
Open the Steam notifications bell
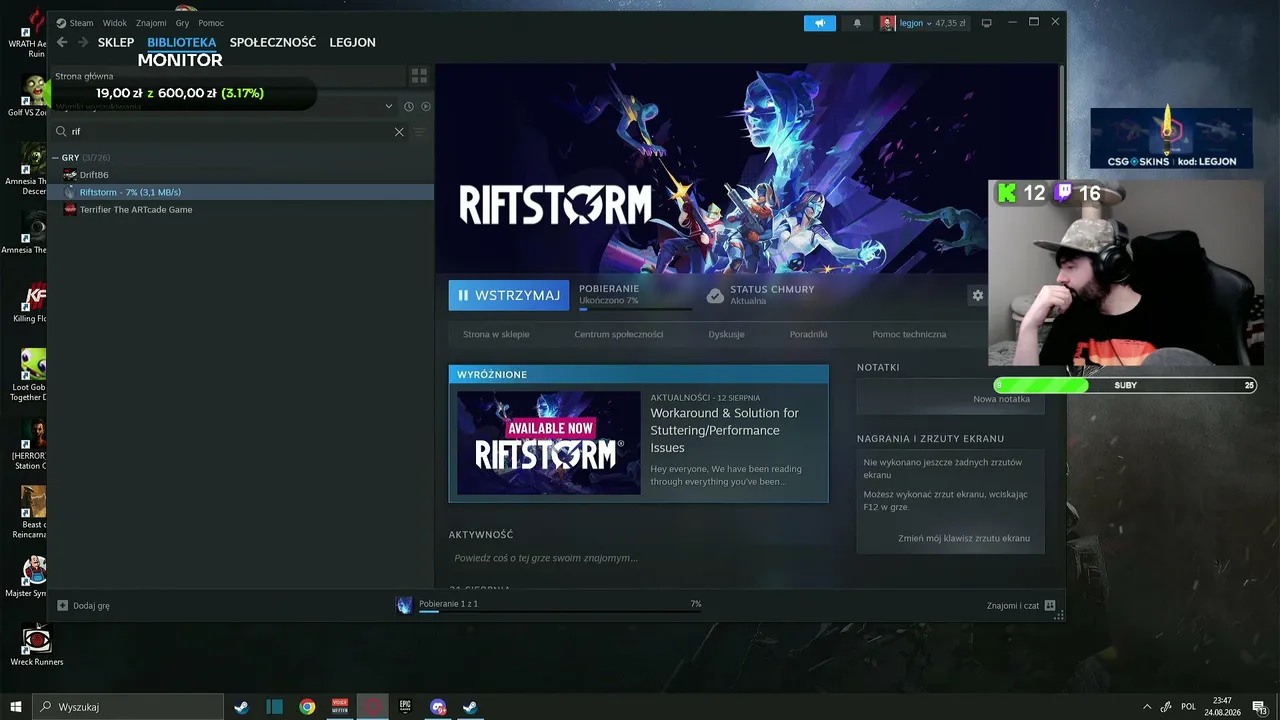(x=857, y=23)
